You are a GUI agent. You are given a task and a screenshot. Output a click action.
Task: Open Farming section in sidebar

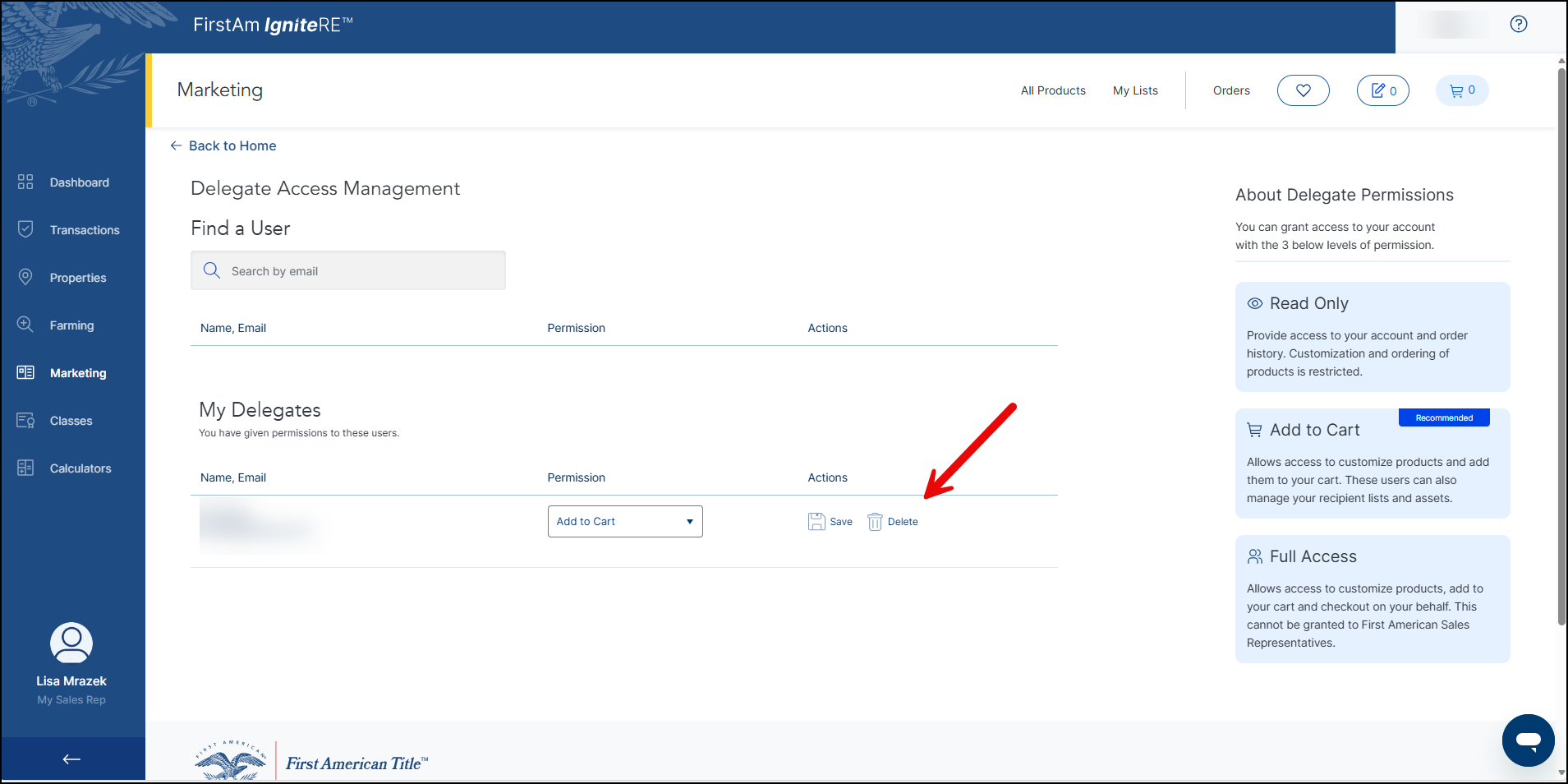(x=71, y=325)
